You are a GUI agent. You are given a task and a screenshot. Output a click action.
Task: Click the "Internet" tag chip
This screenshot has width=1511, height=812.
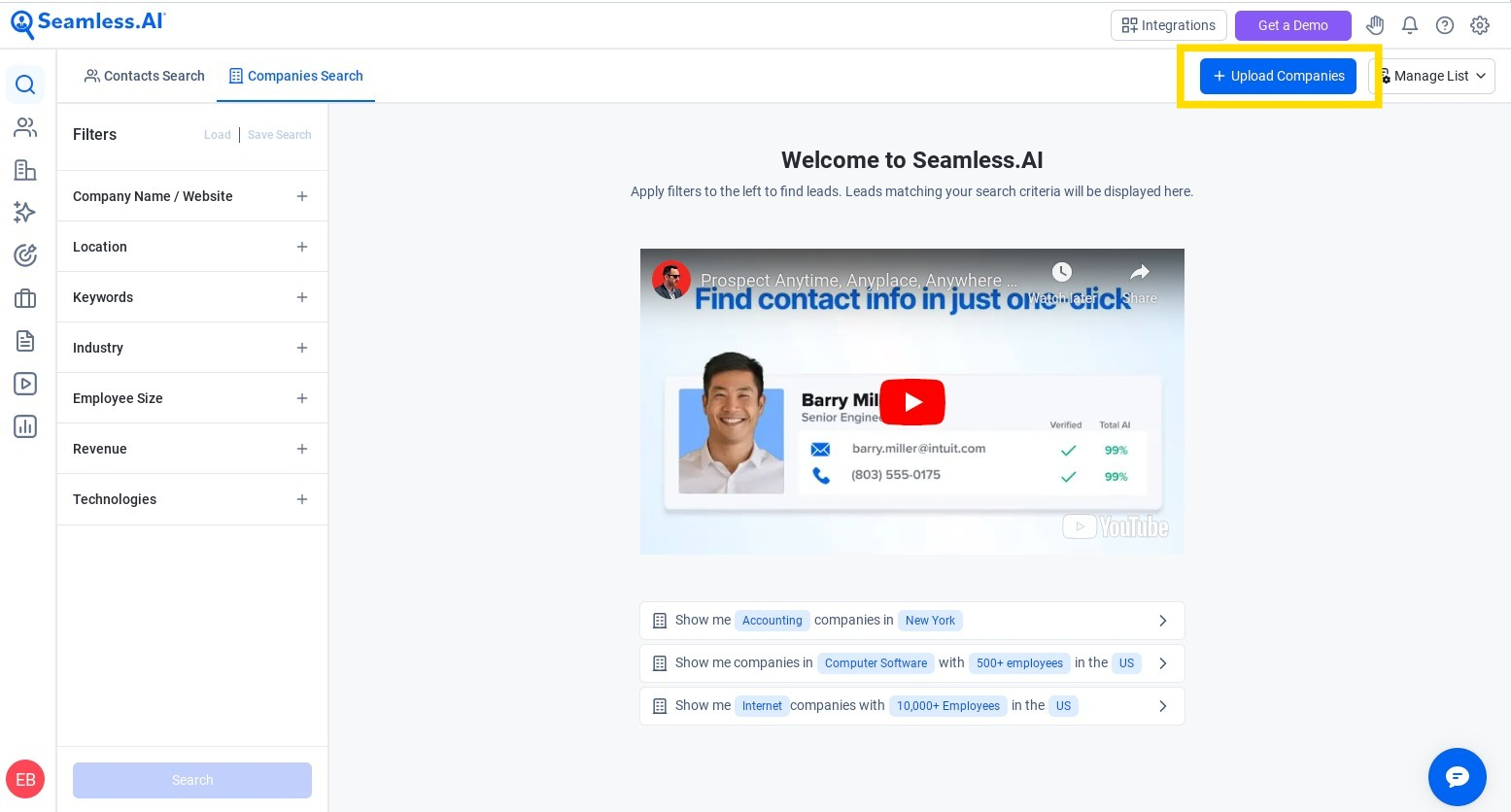tap(762, 706)
